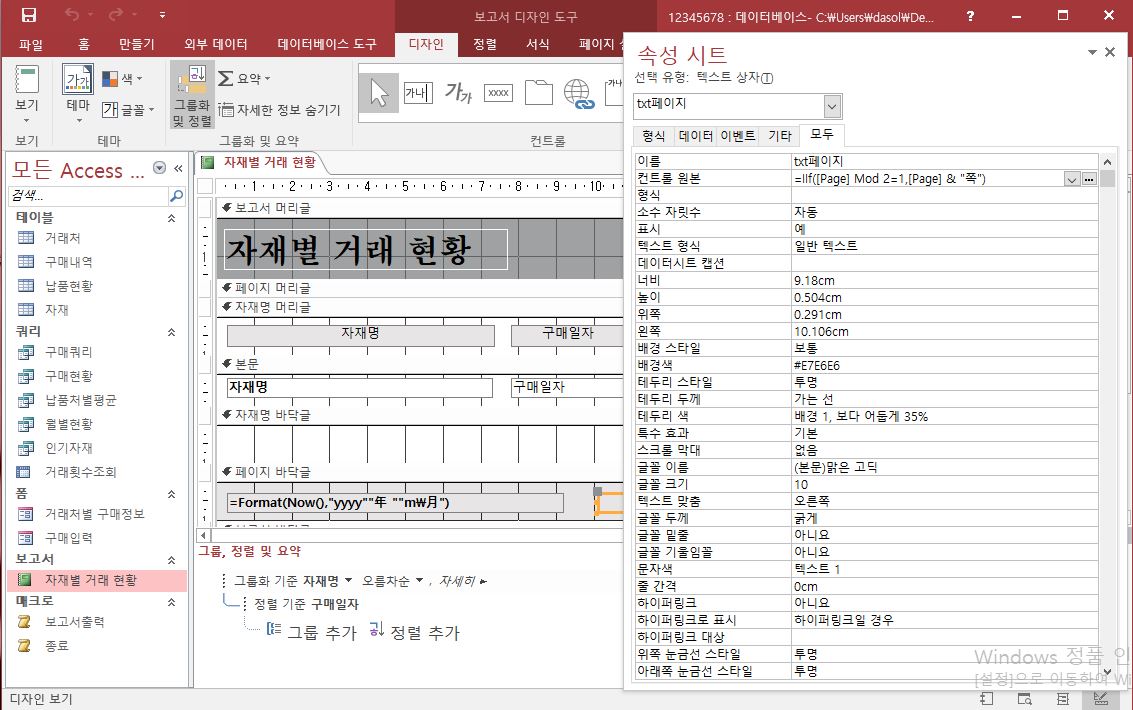
Task: Click 그룹 추가 to add a group
Action: pyautogui.click(x=311, y=632)
